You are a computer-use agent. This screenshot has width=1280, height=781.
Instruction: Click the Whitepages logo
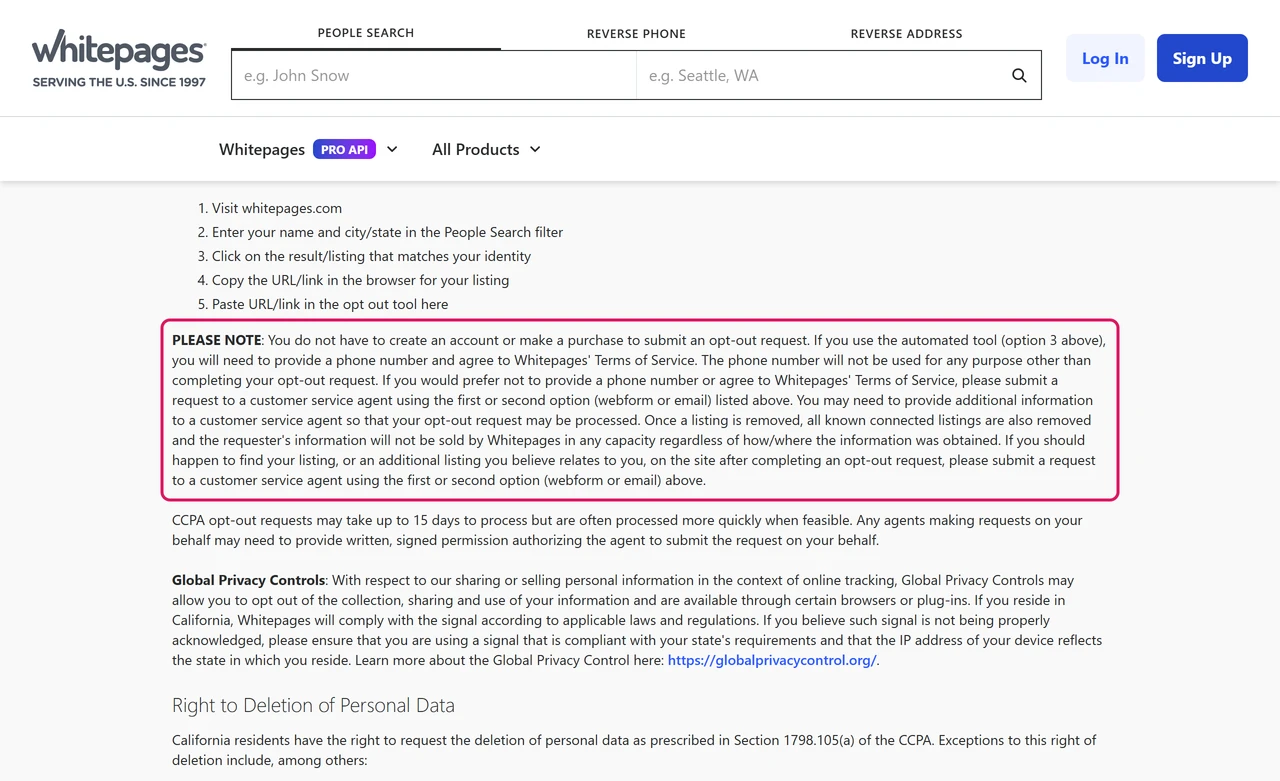[119, 58]
